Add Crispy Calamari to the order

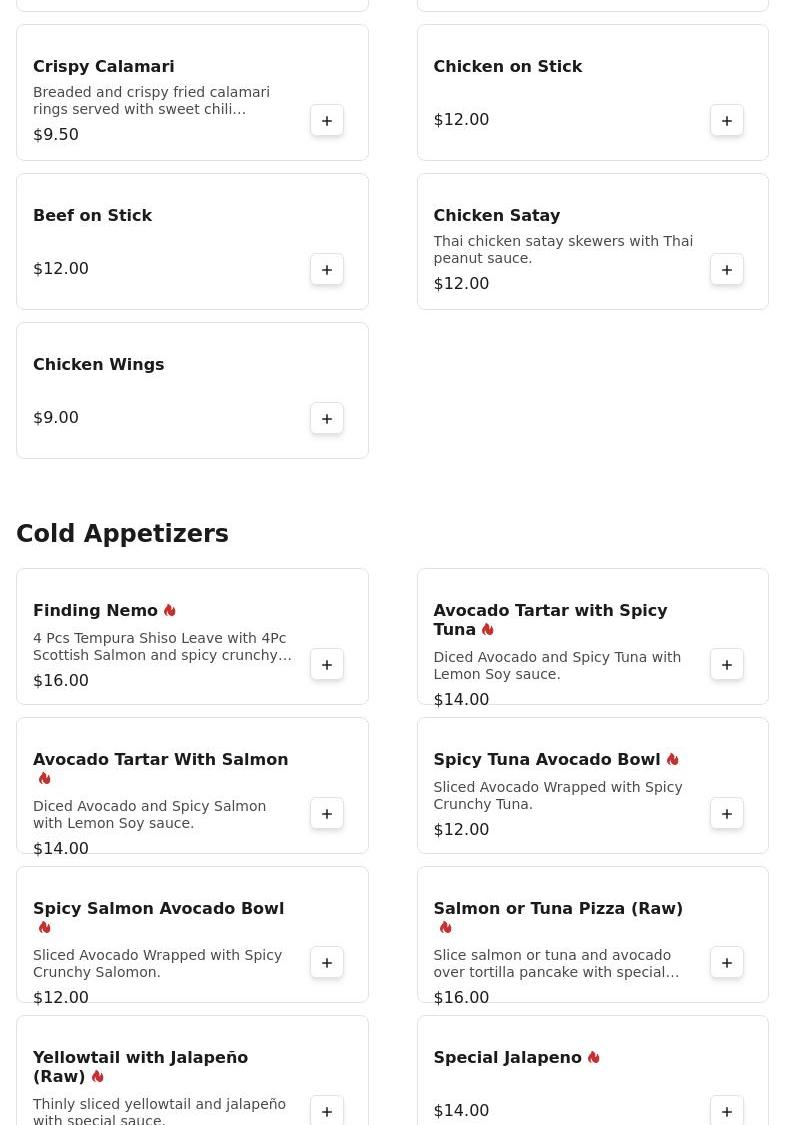[x=327, y=121]
